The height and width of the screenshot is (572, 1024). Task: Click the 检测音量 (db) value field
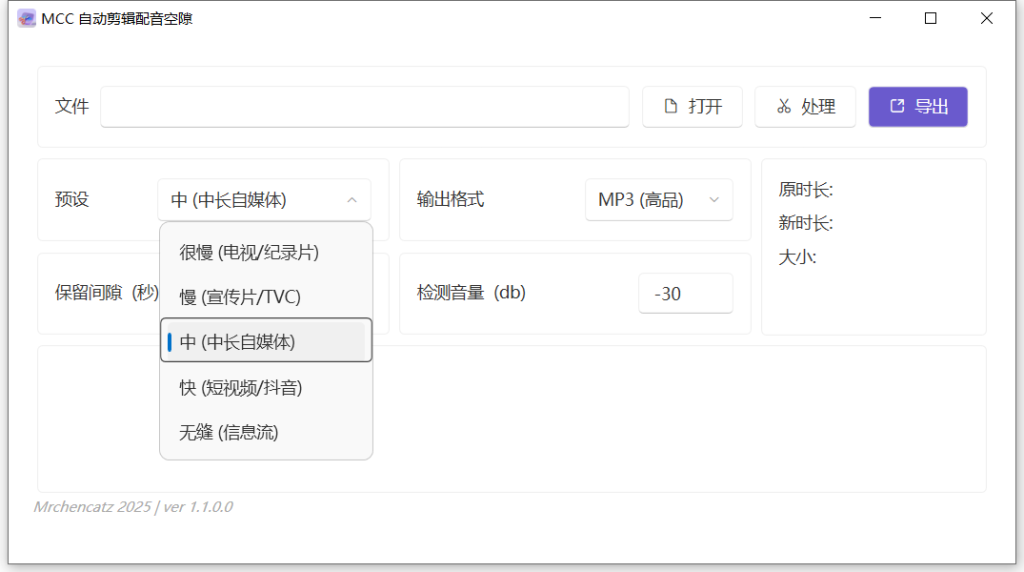pos(685,294)
